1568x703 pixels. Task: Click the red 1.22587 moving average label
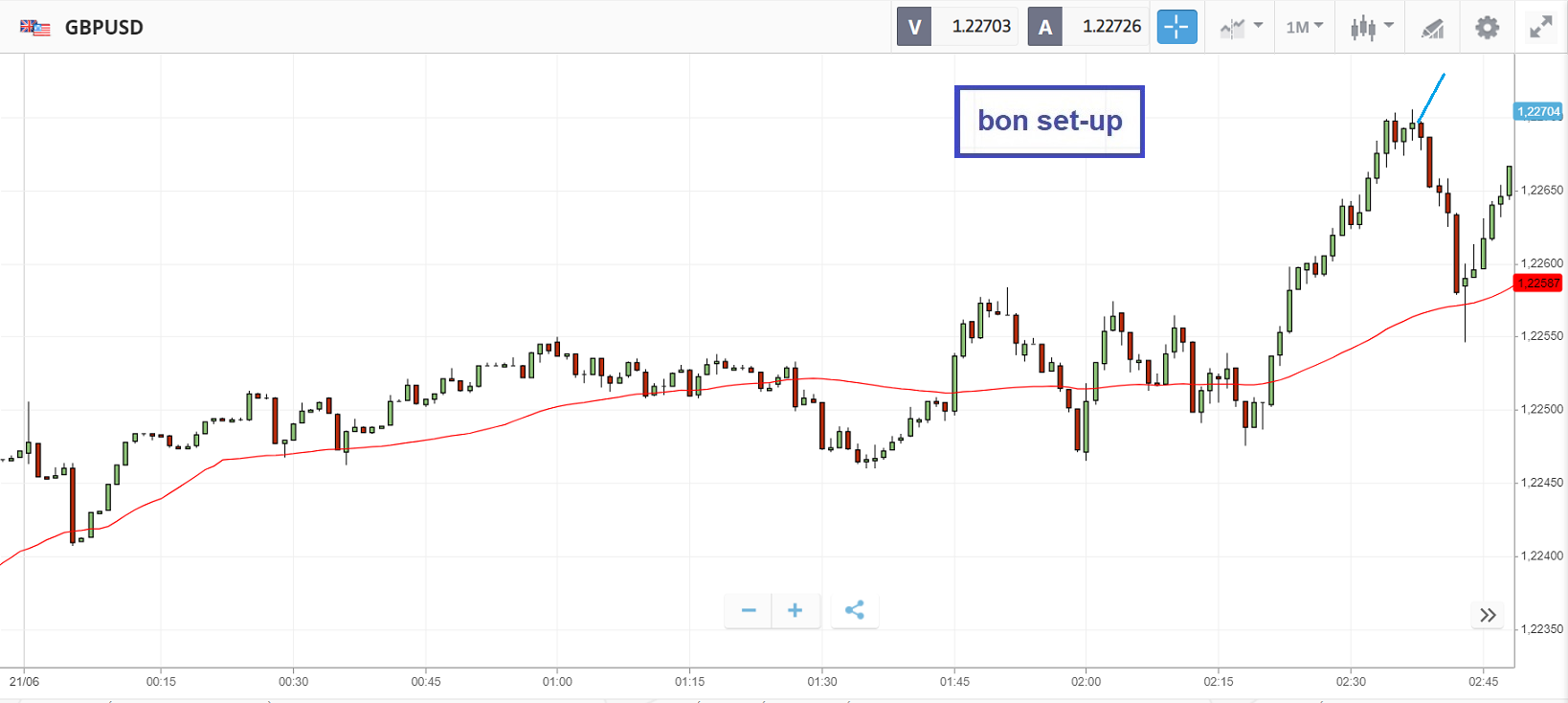[x=1538, y=283]
